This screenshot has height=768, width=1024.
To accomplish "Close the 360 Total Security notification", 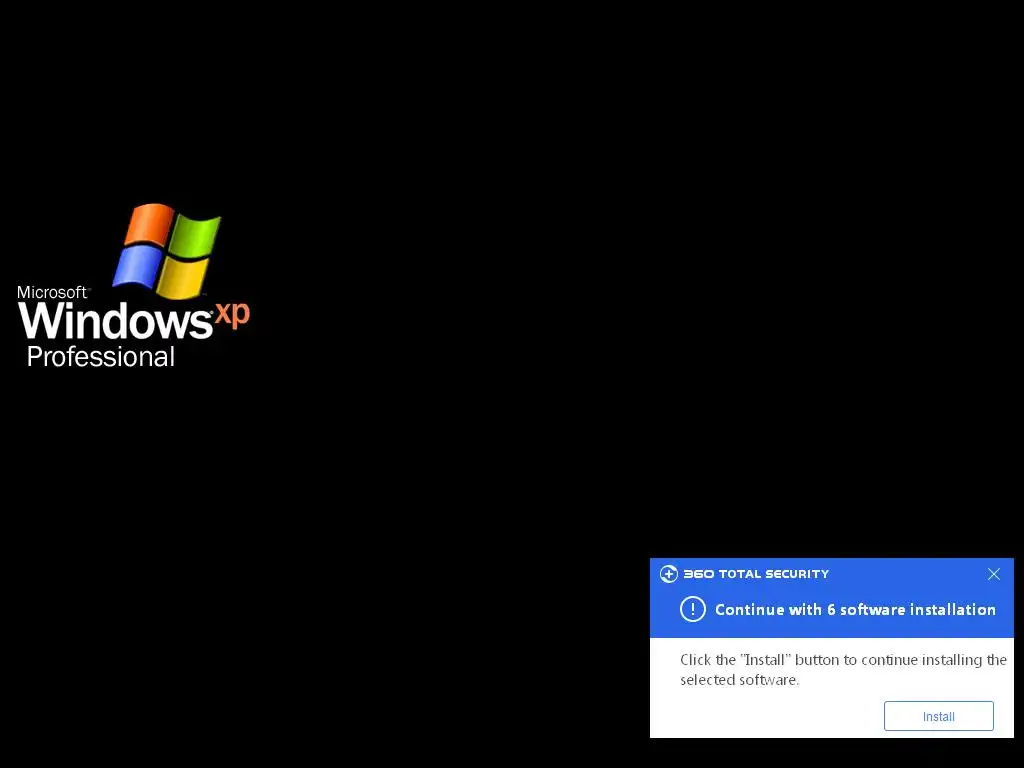I will tap(993, 574).
